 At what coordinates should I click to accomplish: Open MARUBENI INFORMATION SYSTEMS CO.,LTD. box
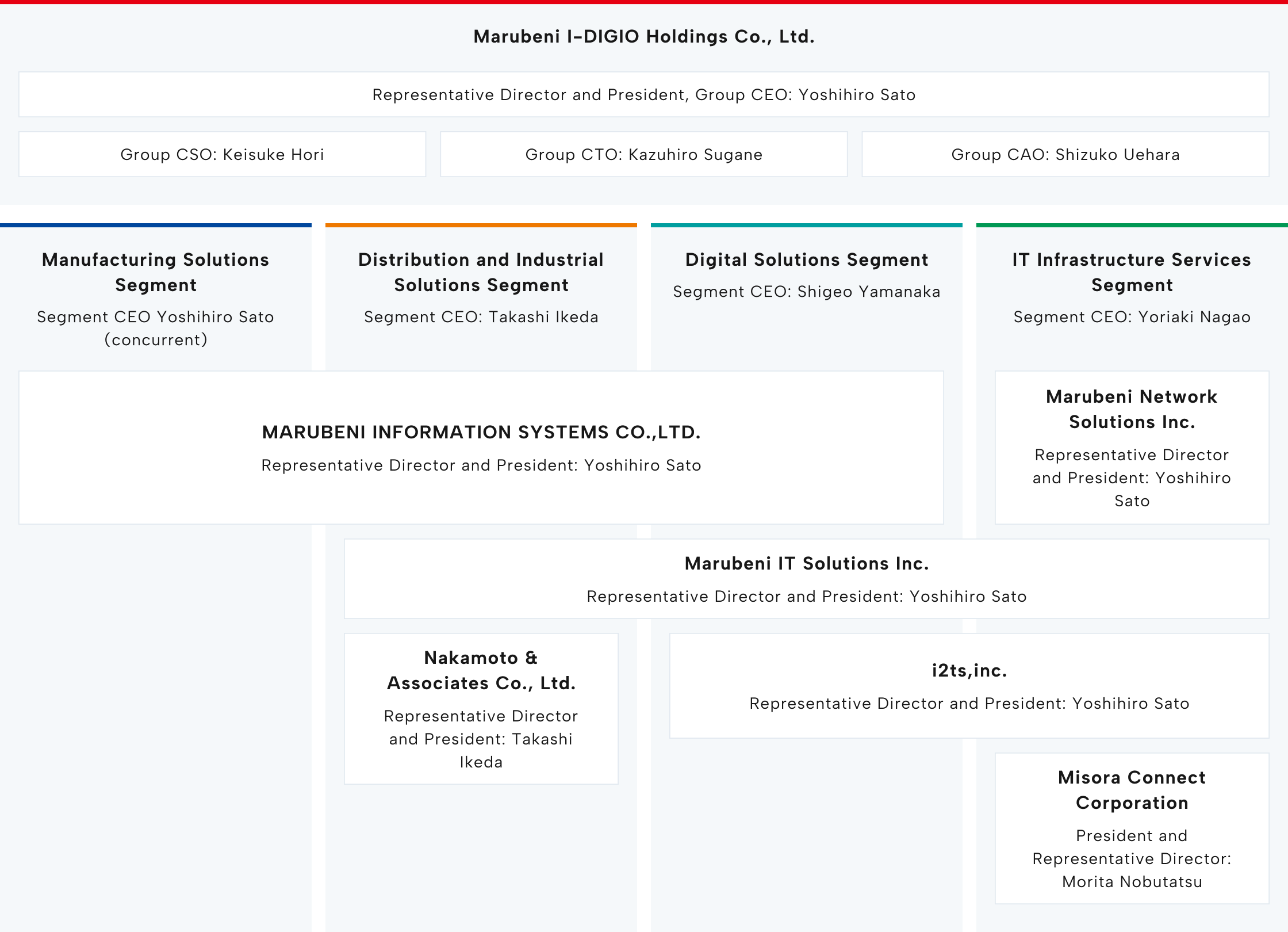(x=481, y=448)
